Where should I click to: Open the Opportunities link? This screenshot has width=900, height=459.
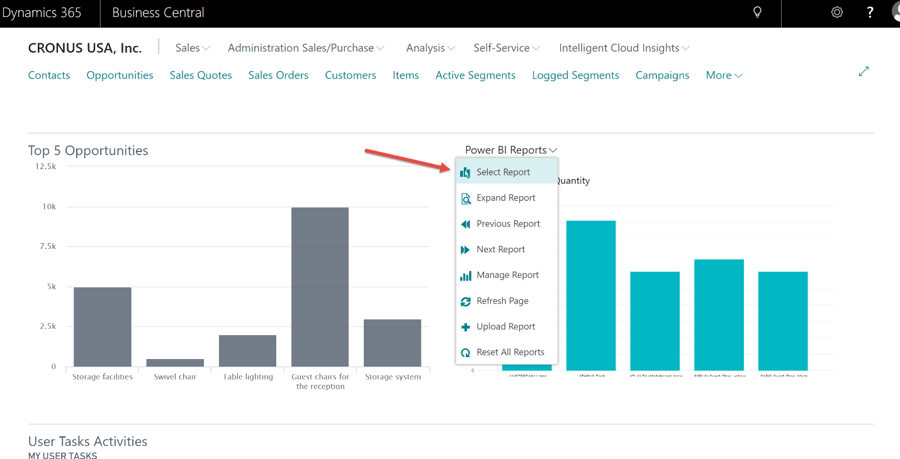[120, 75]
